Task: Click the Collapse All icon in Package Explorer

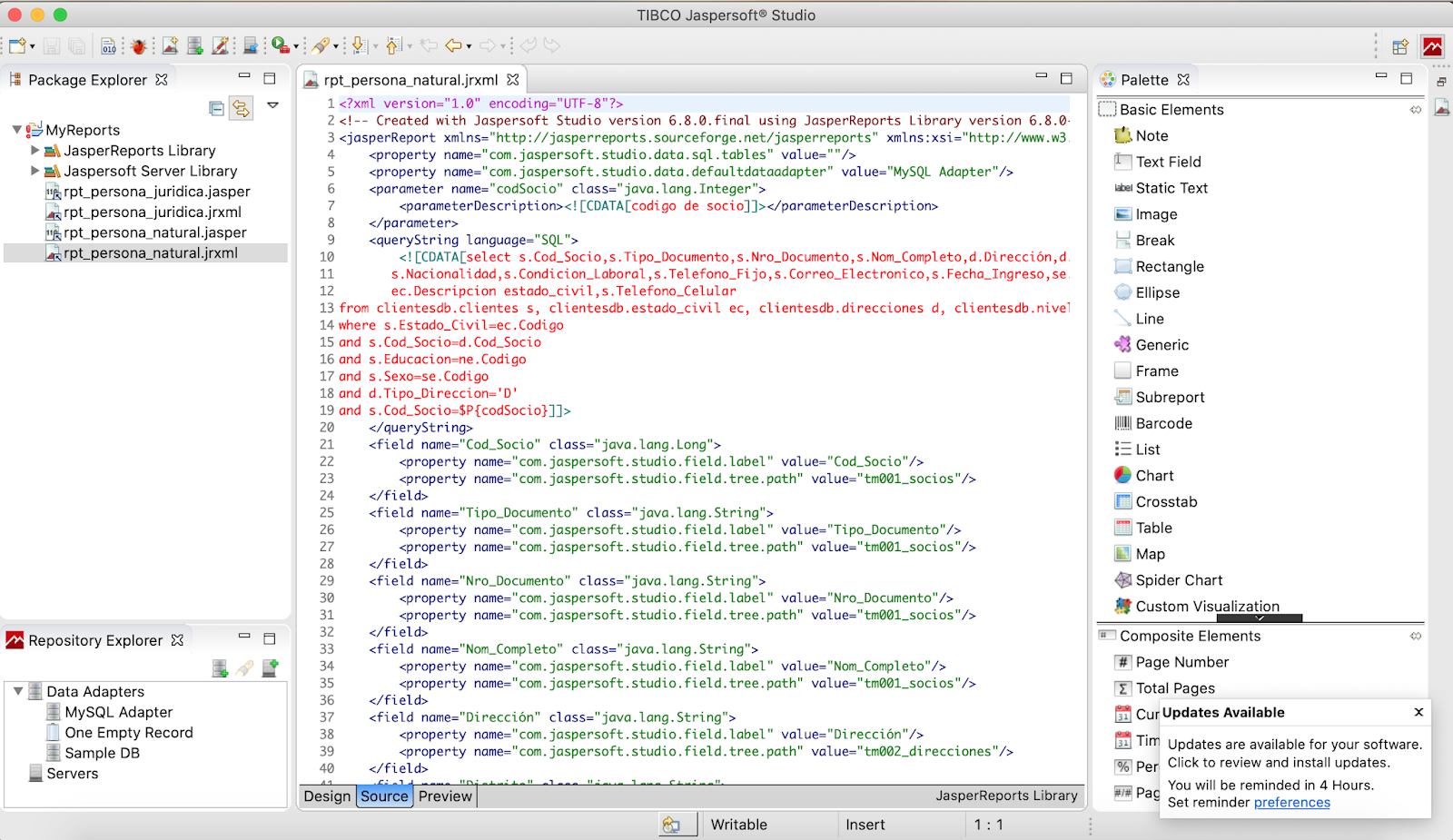Action: pos(216,109)
